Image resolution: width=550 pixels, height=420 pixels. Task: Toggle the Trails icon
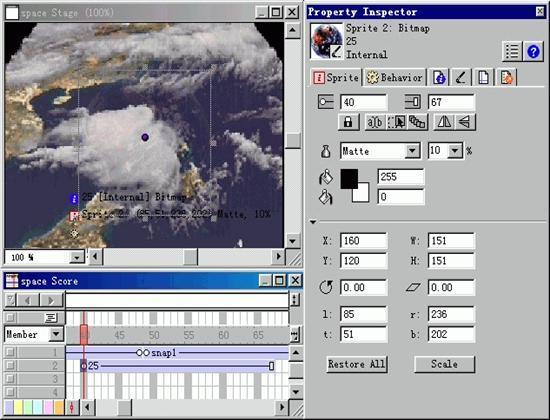[417, 122]
